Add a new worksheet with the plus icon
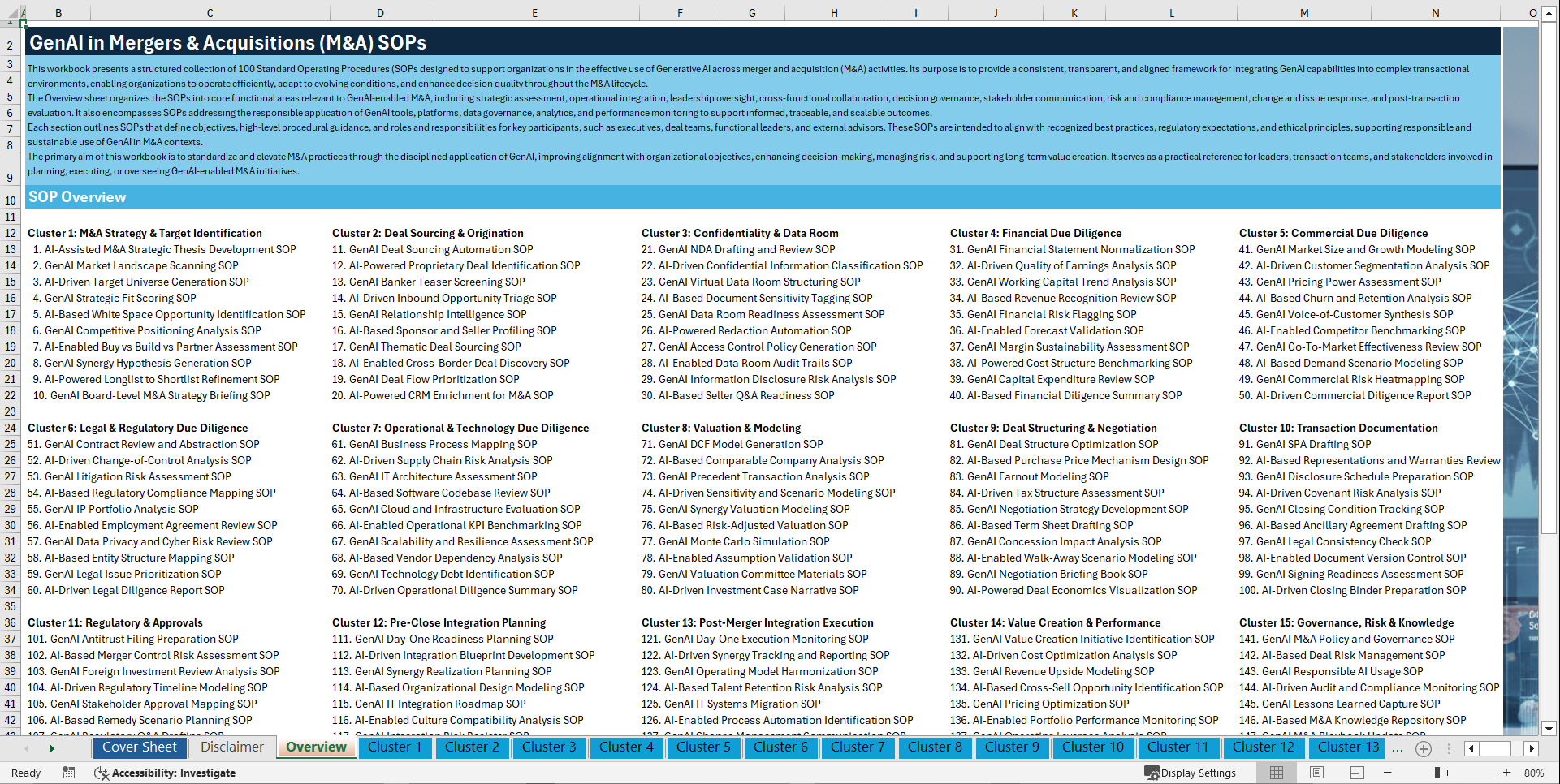 [x=1423, y=747]
